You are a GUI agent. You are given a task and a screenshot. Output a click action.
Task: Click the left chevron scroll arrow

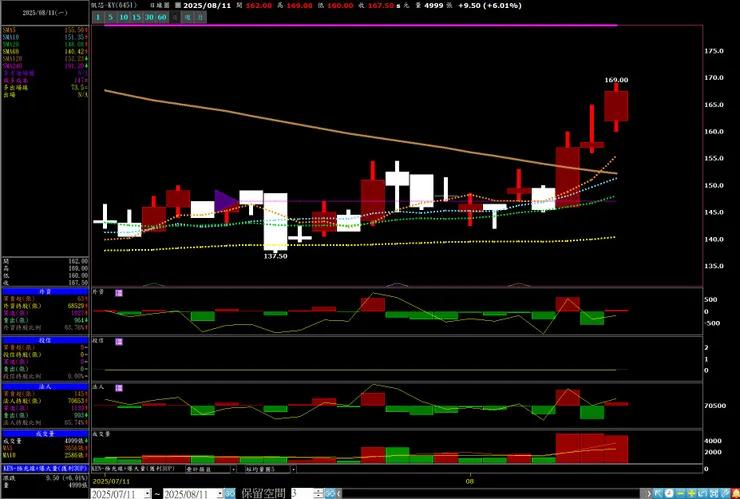pos(339,494)
